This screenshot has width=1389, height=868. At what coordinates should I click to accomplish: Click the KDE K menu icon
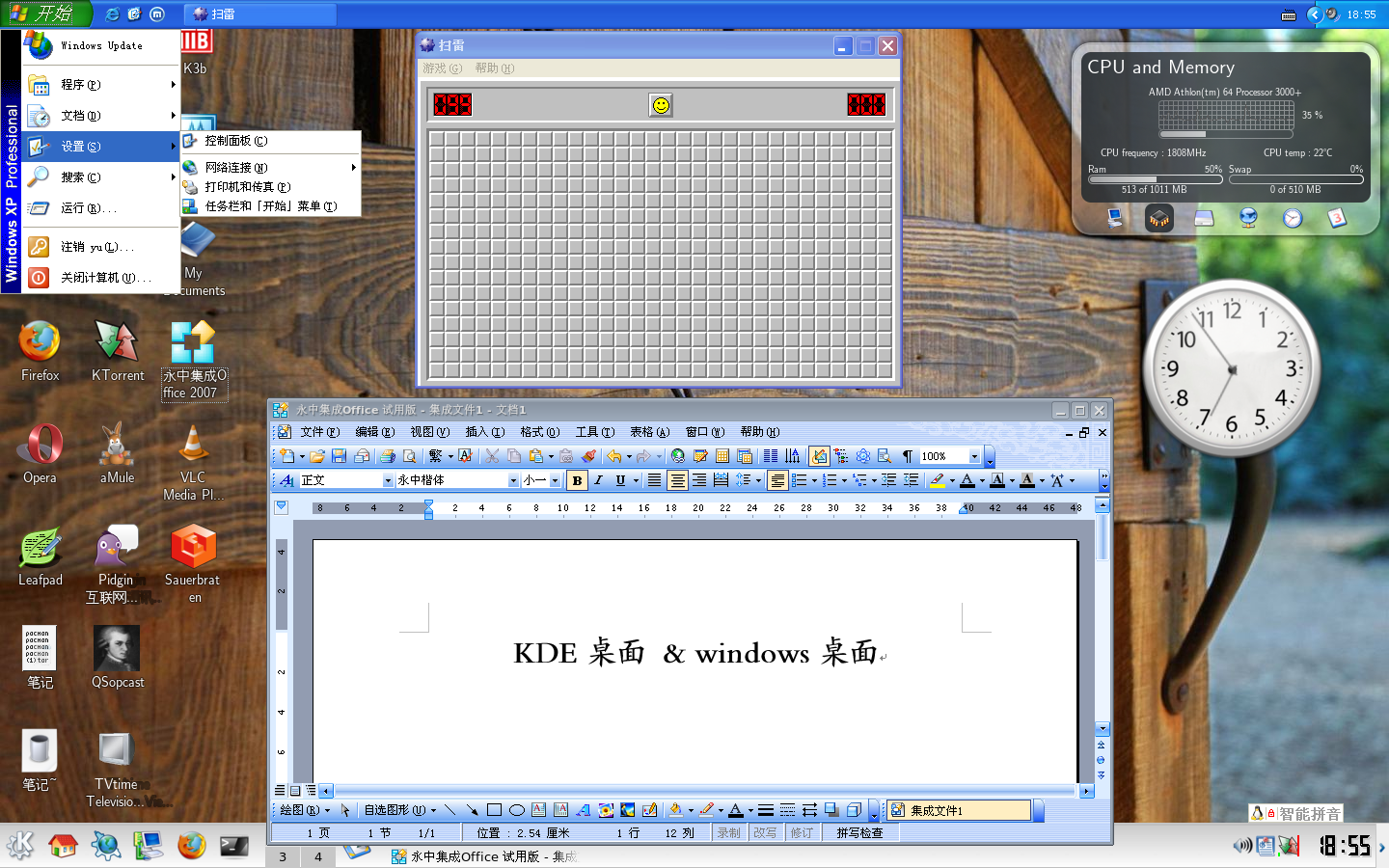(20, 846)
